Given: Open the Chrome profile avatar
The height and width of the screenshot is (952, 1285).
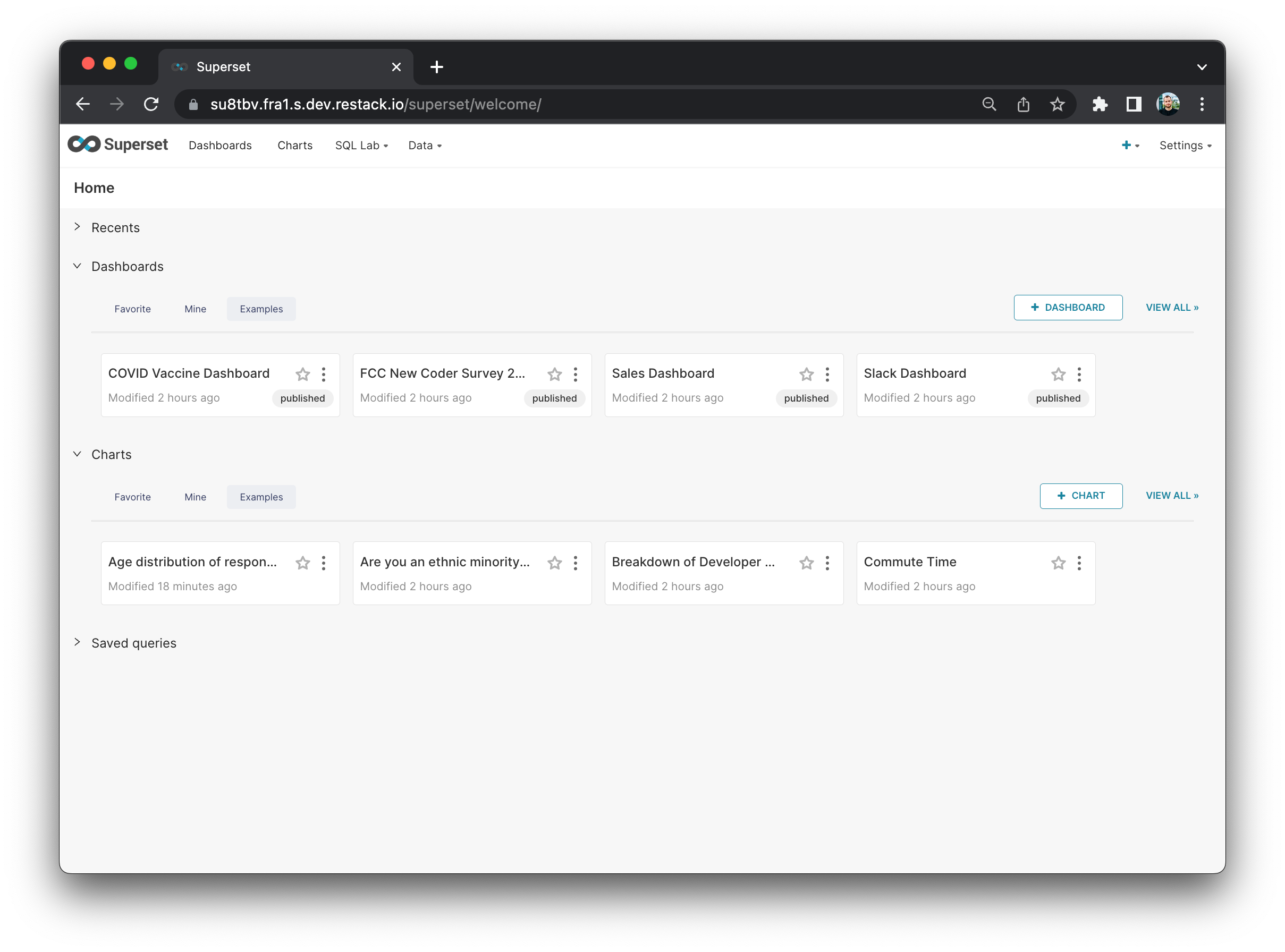Looking at the screenshot, I should [x=1168, y=104].
